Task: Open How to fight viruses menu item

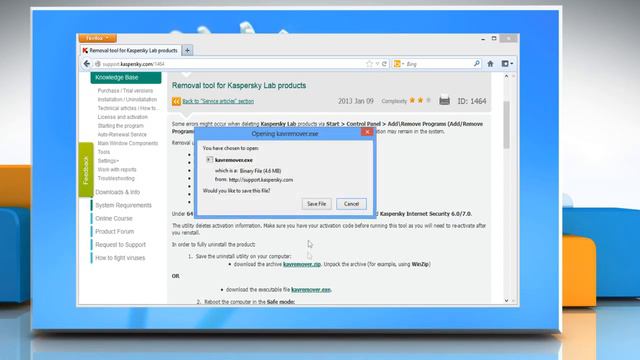Action: point(120,258)
